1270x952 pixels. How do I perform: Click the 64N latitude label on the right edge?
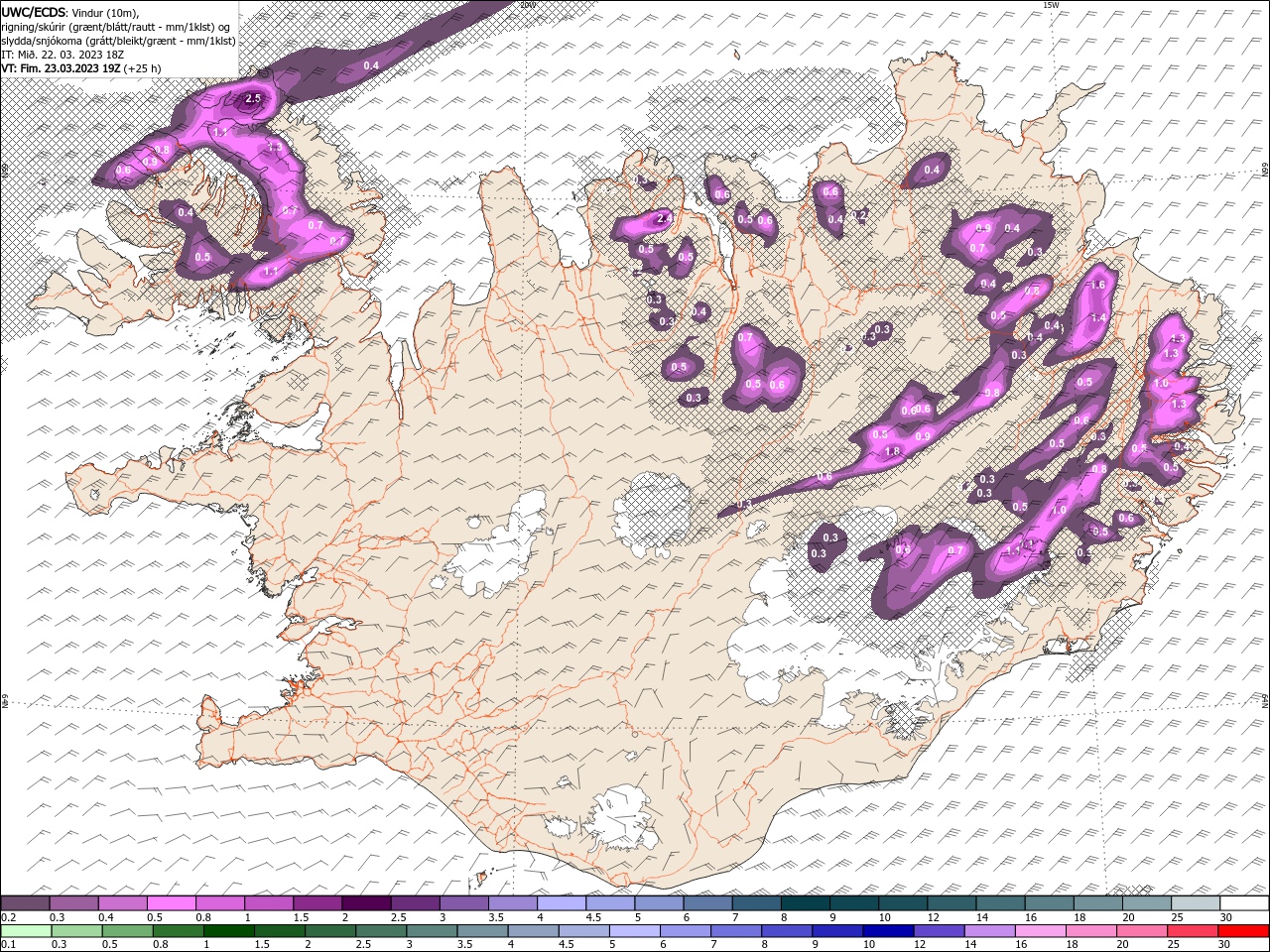1265,700
